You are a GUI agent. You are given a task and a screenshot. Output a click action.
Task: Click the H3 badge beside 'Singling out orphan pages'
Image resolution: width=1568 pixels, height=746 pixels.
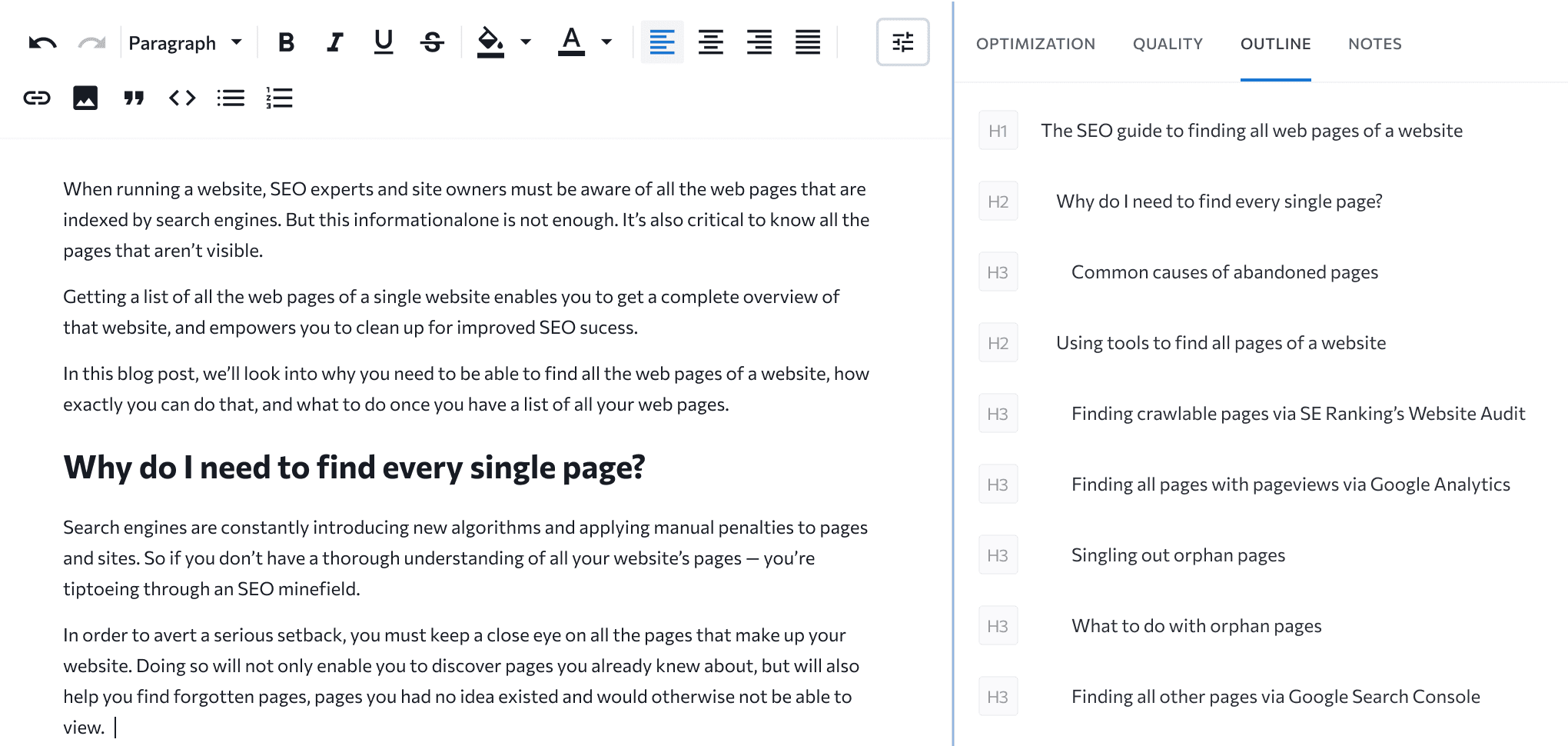(x=998, y=555)
